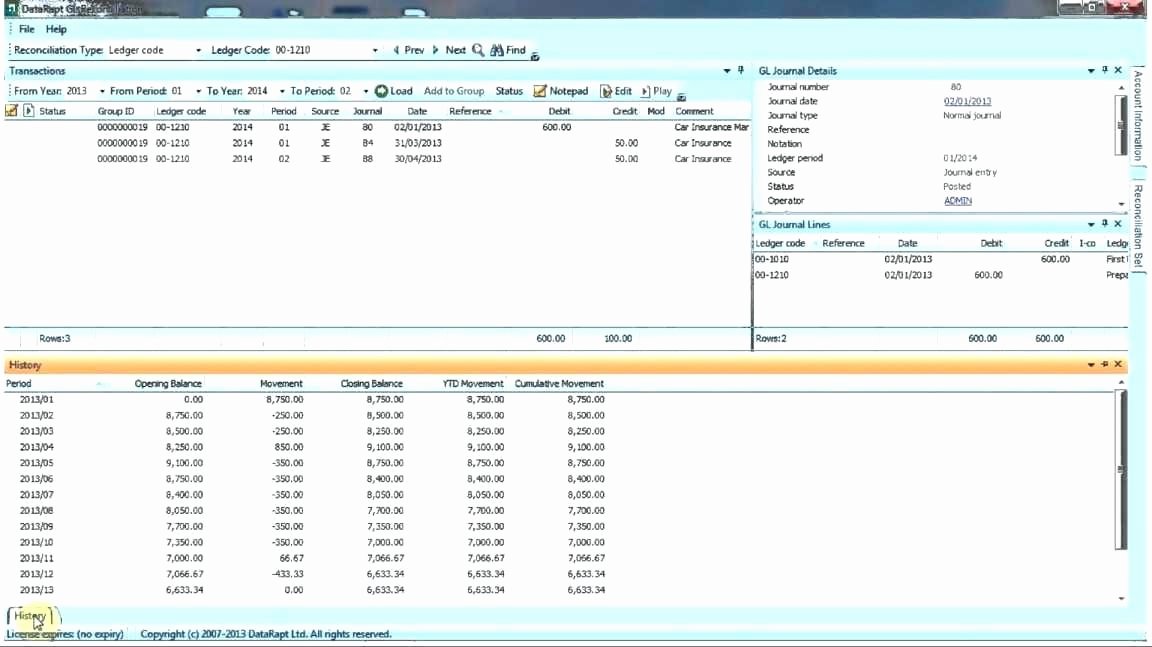This screenshot has width=1152, height=647.
Task: Pin the Transactions panel
Action: (741, 71)
